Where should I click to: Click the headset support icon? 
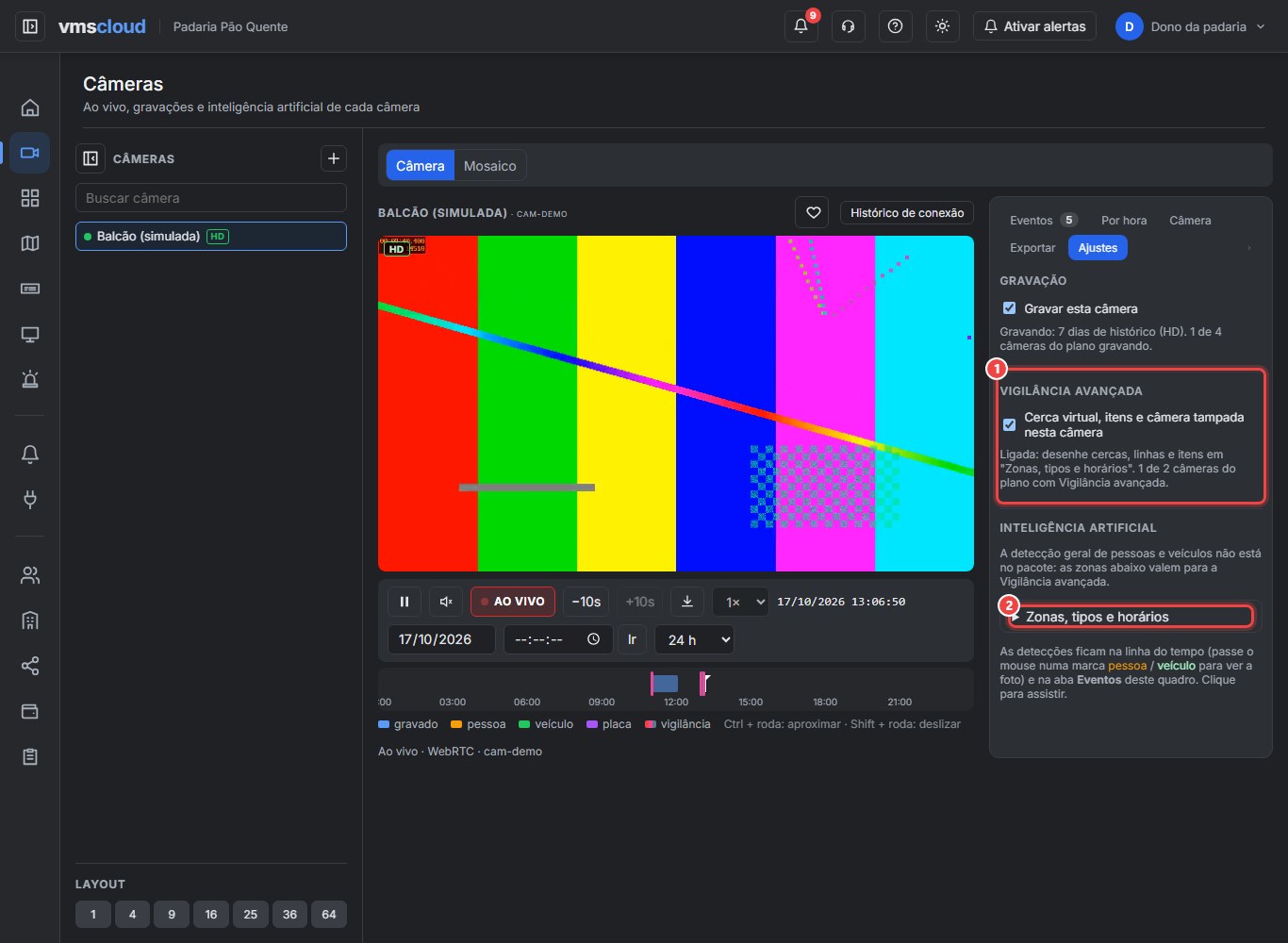(849, 26)
